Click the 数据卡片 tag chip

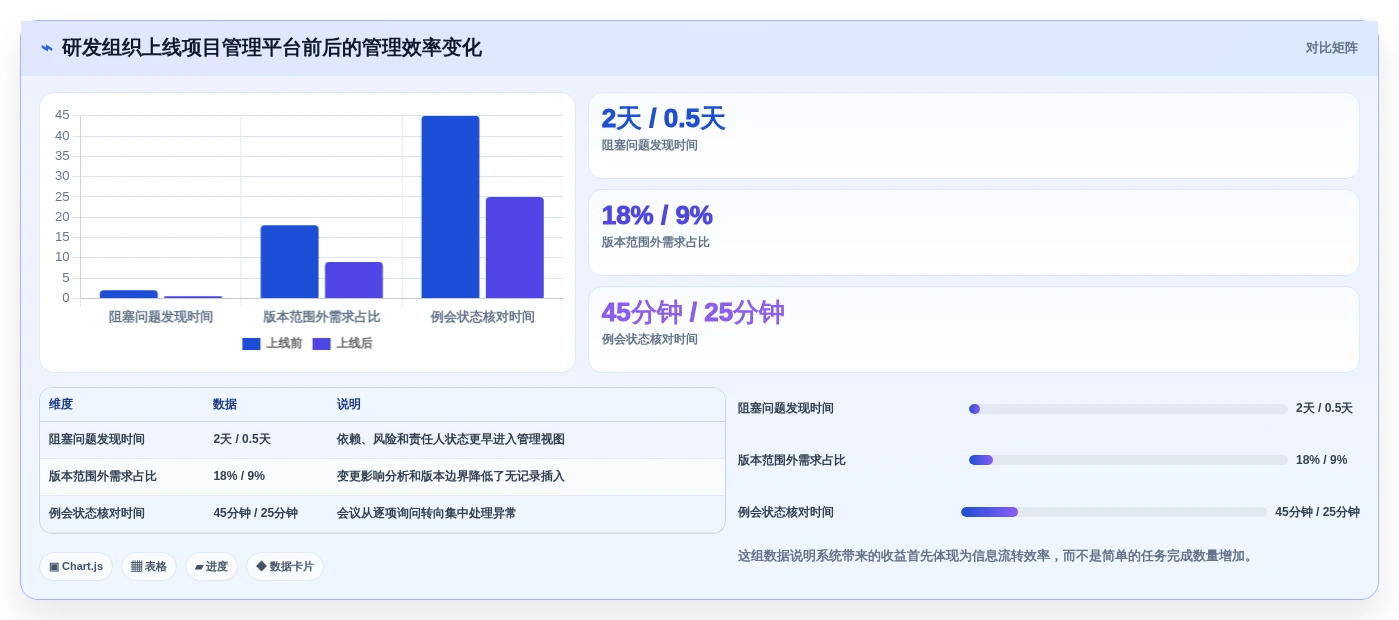(285, 566)
